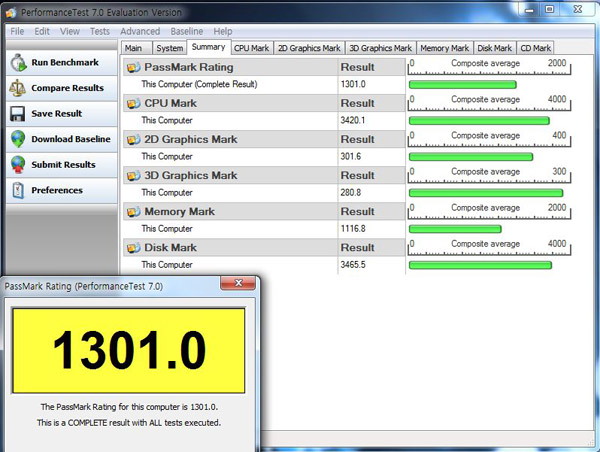Click the Preferences checklist icon
The height and width of the screenshot is (452, 600).
point(18,190)
